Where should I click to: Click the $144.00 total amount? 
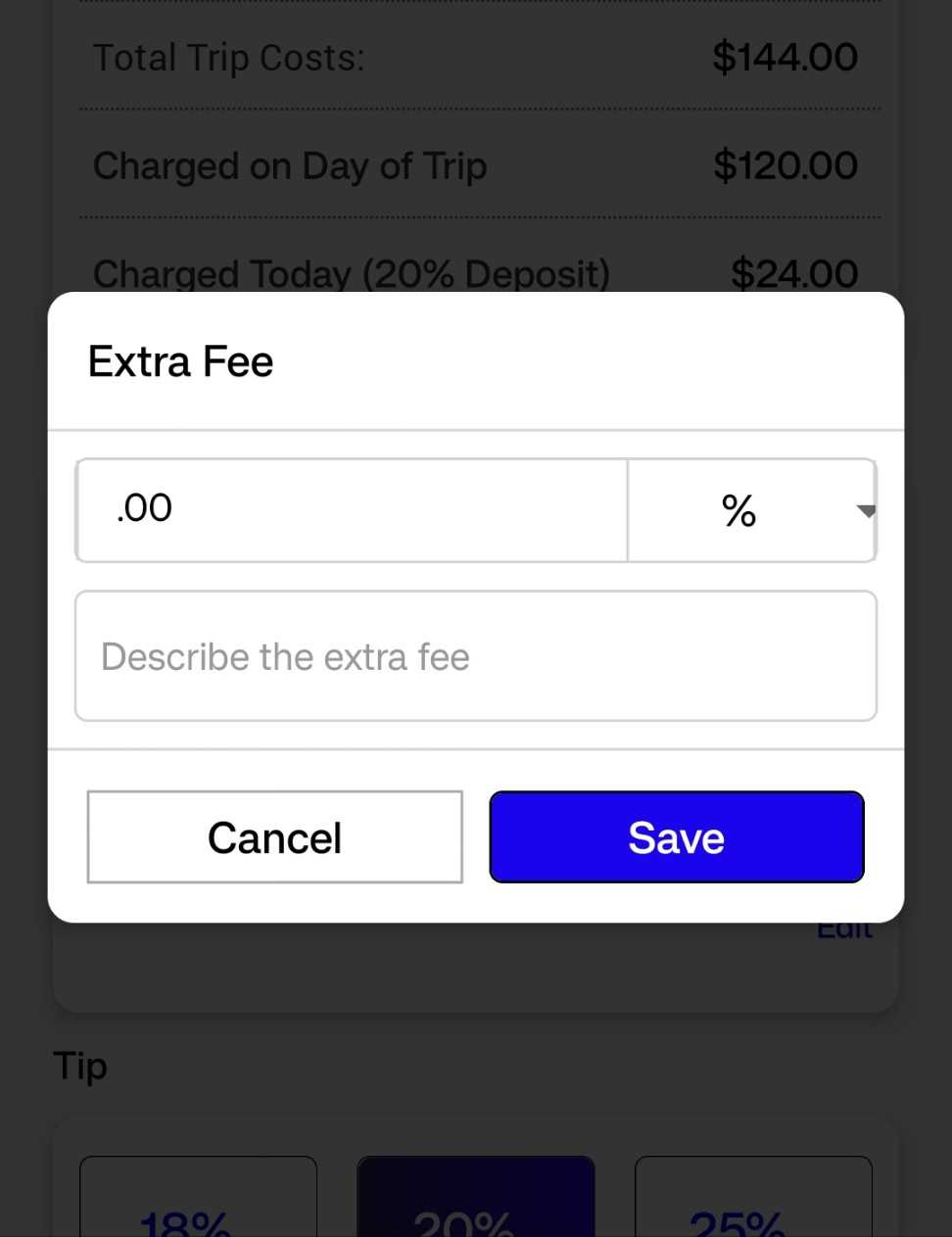tap(785, 58)
